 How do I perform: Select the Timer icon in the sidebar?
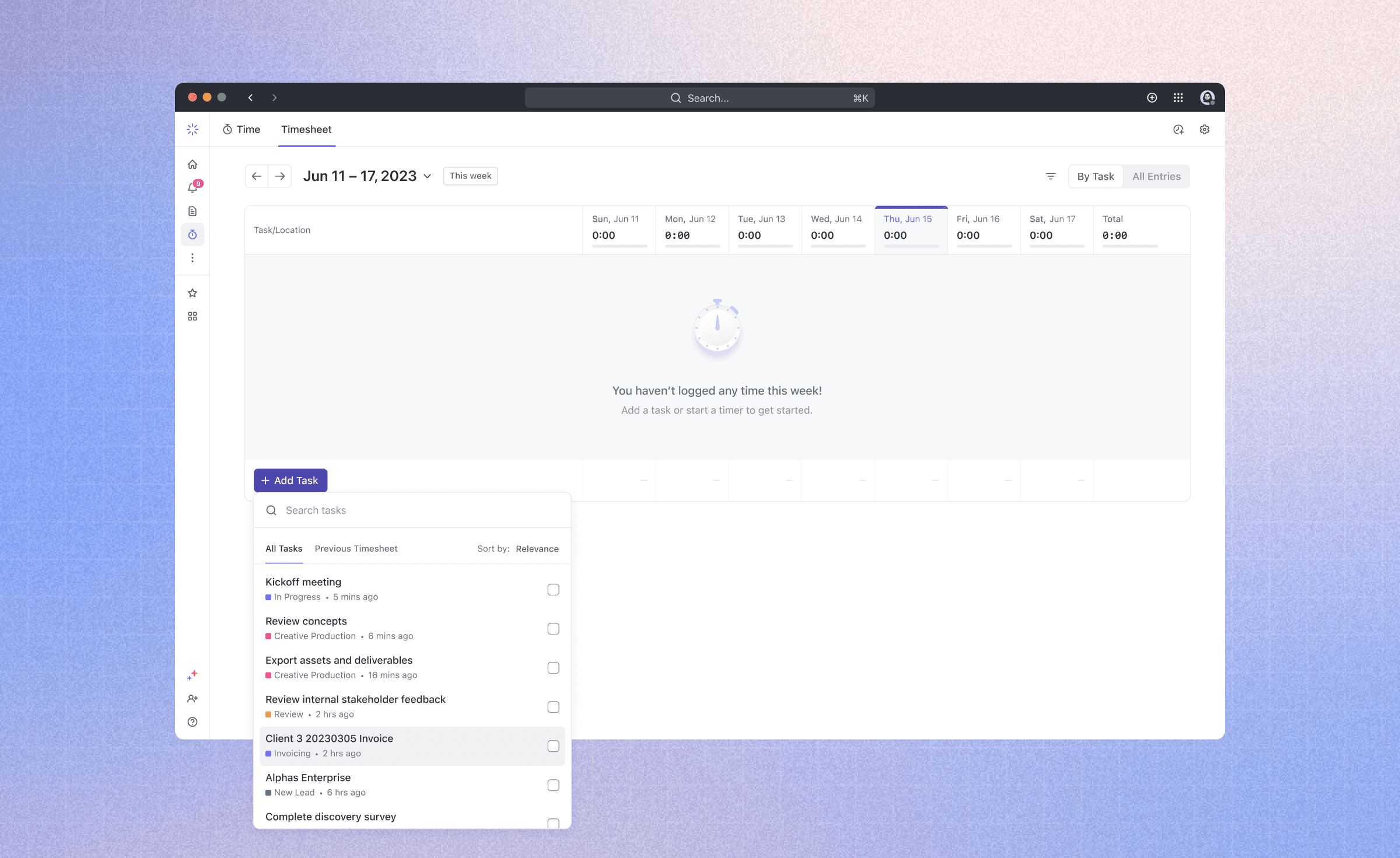point(192,234)
